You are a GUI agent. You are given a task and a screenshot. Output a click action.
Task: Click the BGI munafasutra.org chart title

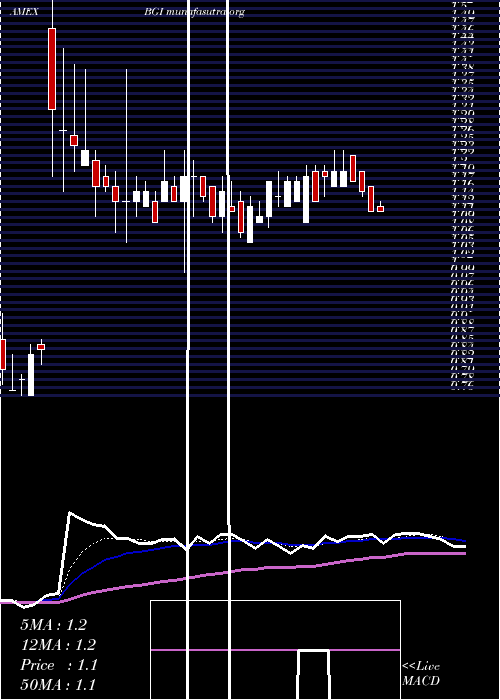[194, 12]
